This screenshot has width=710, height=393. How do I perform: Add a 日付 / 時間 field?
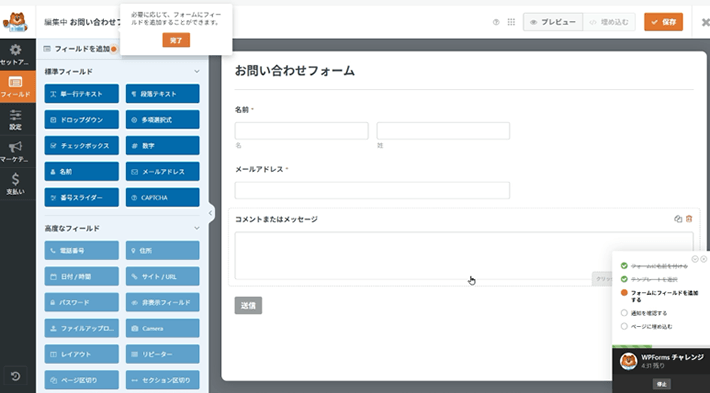pos(82,276)
